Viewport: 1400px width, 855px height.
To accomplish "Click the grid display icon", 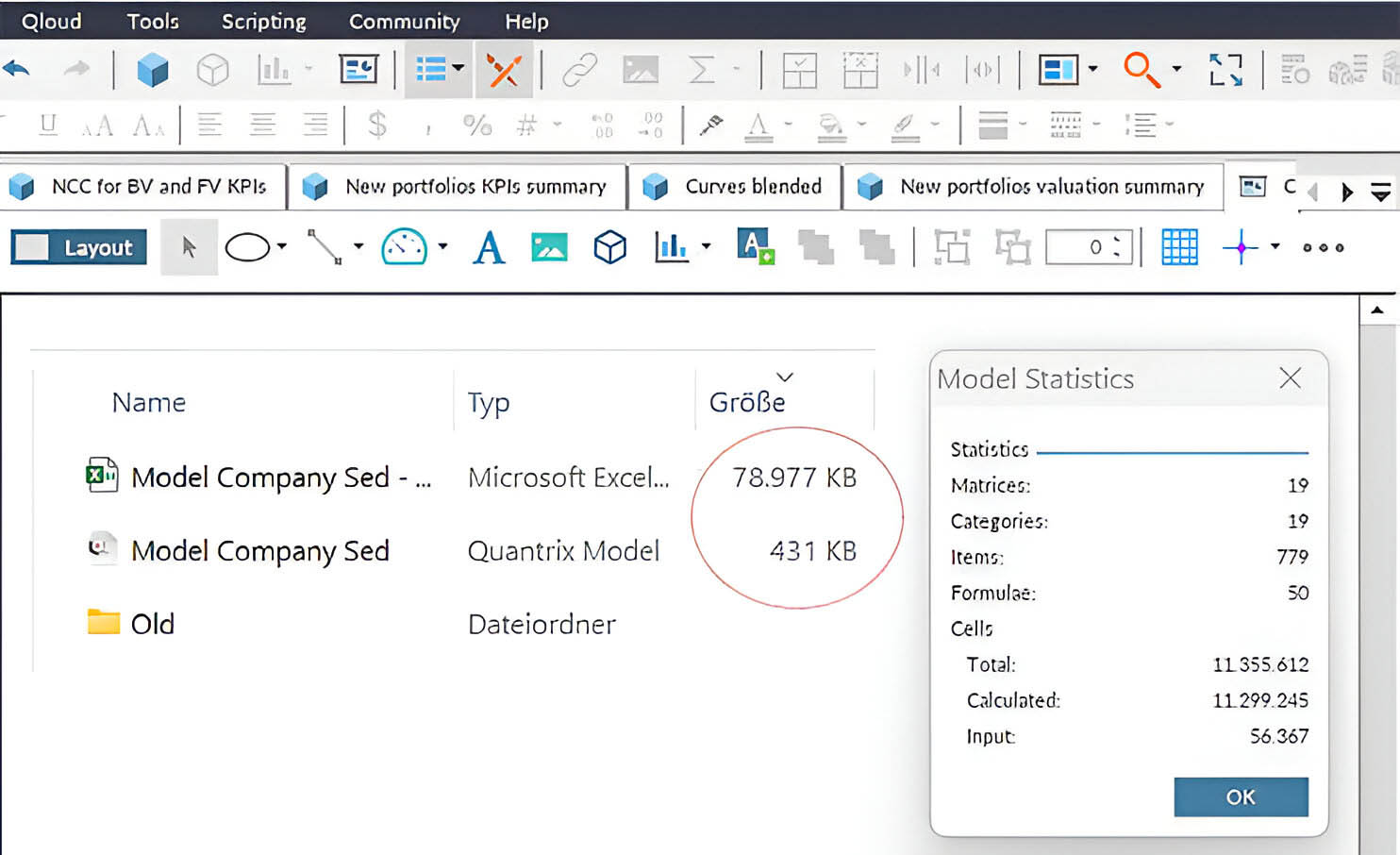I will point(1178,247).
